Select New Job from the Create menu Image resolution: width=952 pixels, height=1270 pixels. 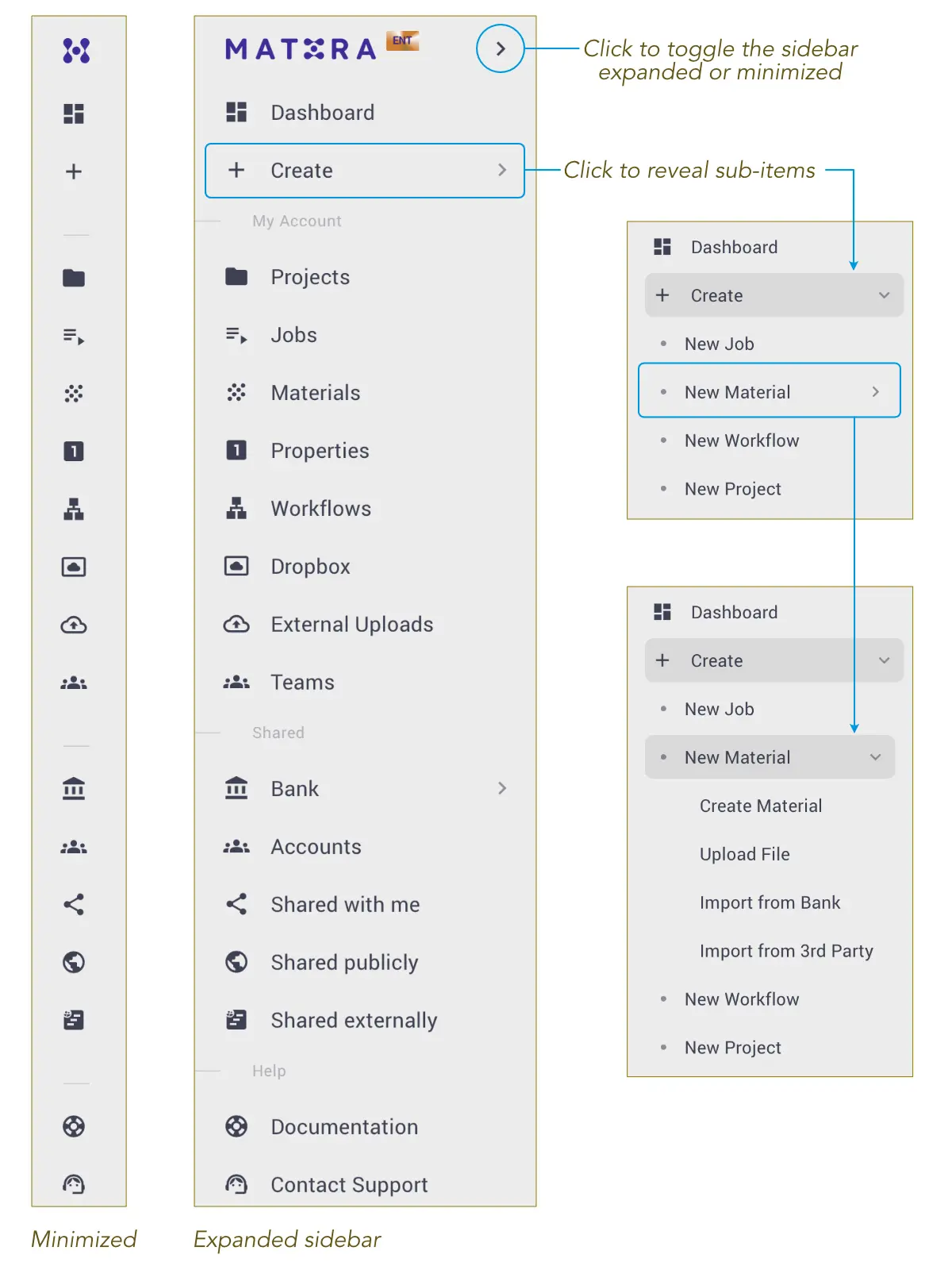click(x=718, y=343)
